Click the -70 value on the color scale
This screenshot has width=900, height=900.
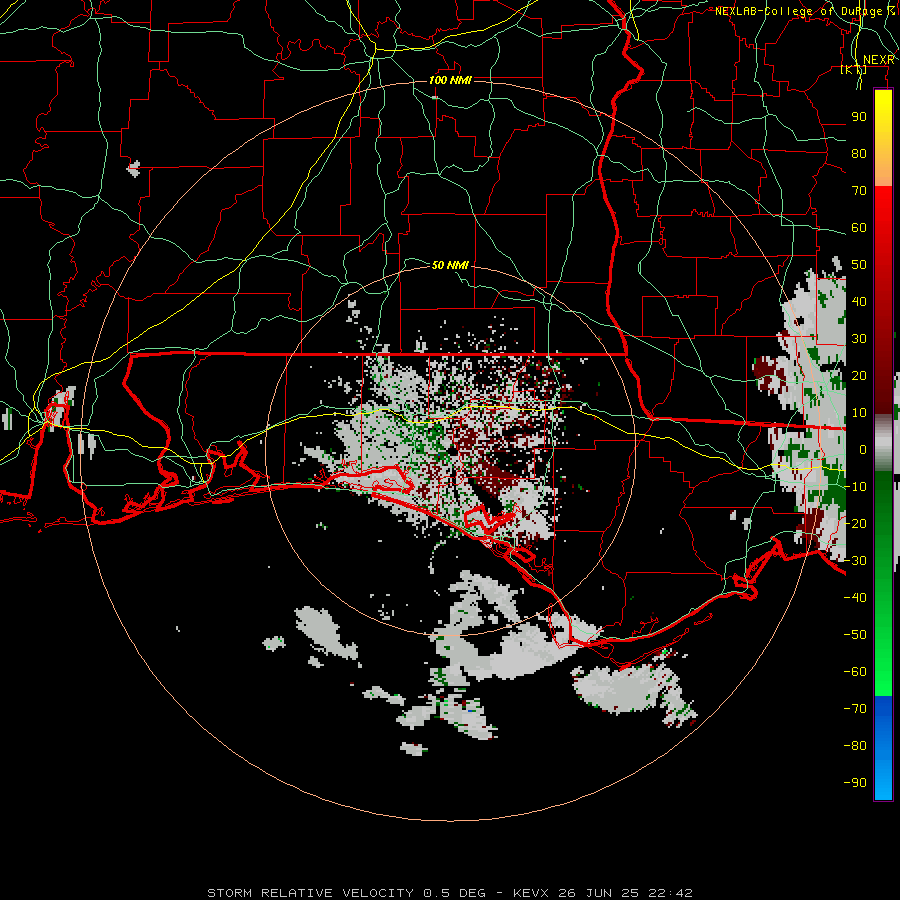[855, 709]
